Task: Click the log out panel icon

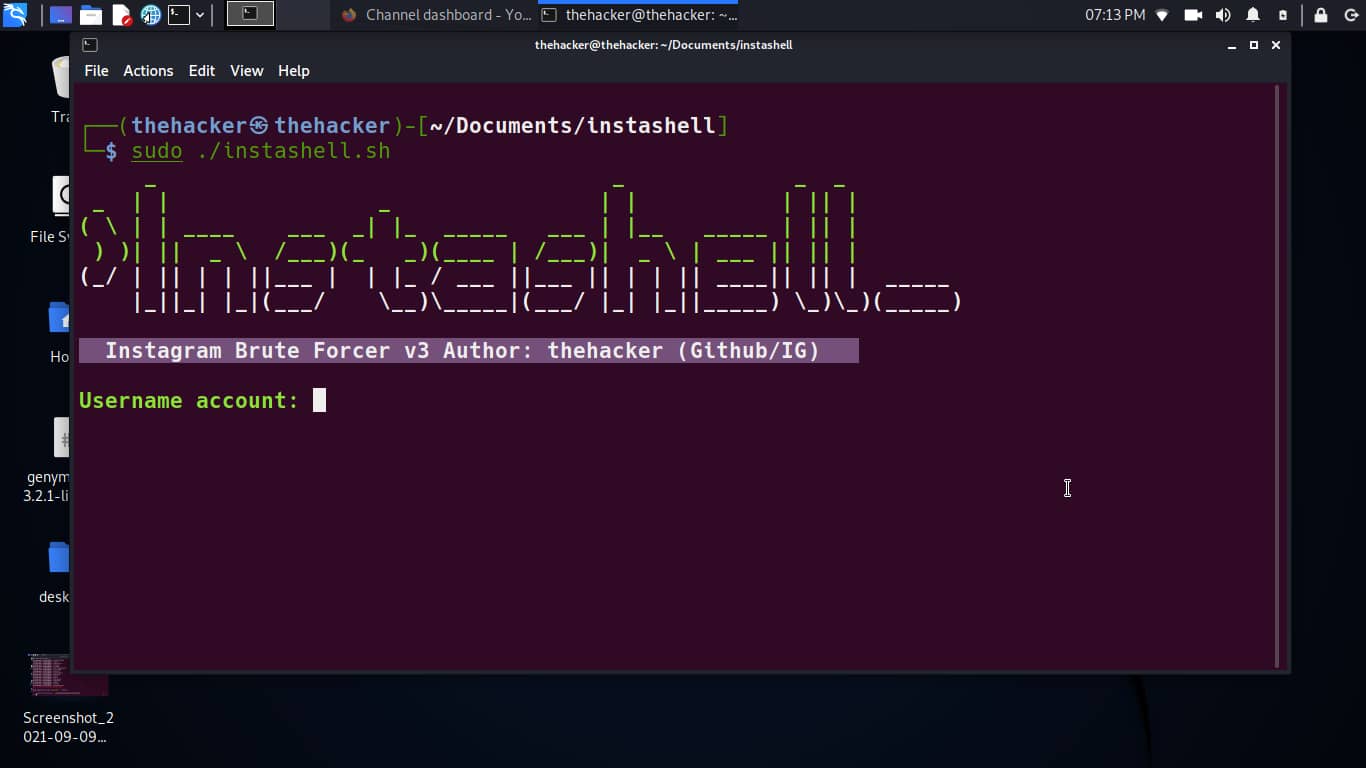Action: pos(1350,15)
